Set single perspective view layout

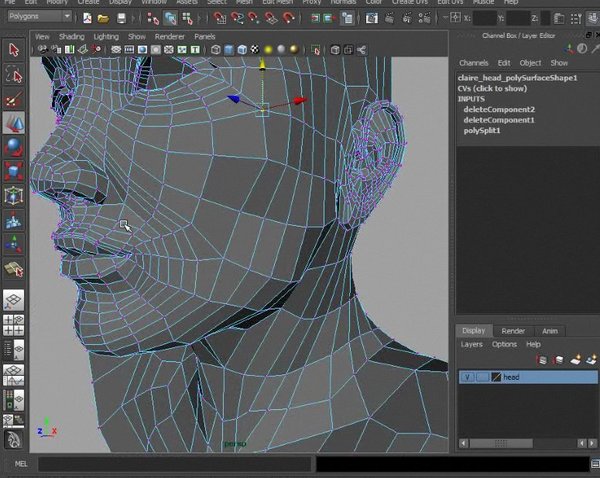click(x=14, y=300)
